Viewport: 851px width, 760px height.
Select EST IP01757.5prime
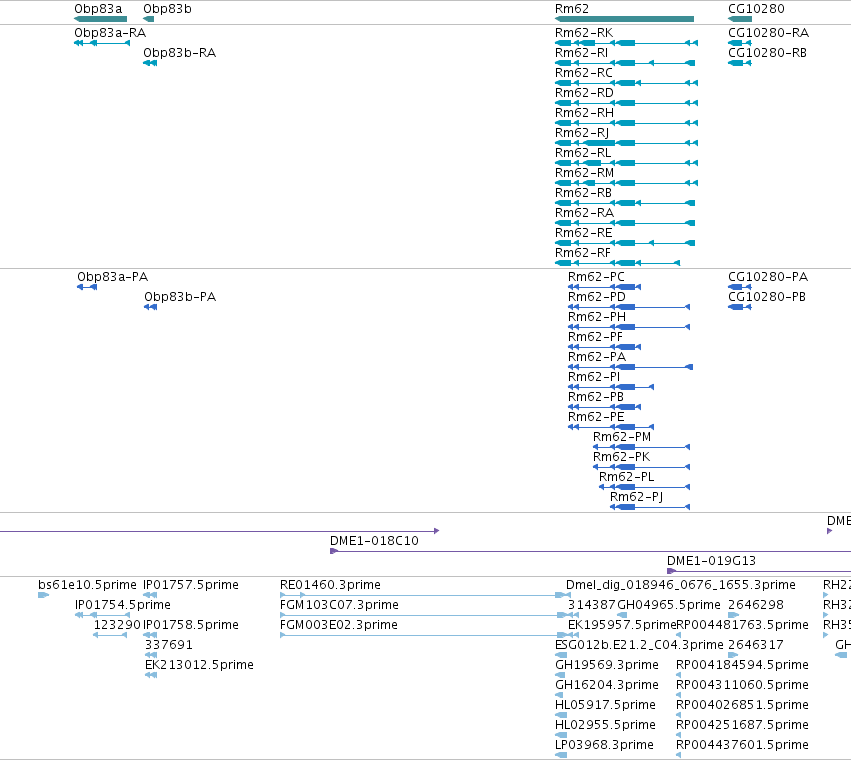(150, 596)
